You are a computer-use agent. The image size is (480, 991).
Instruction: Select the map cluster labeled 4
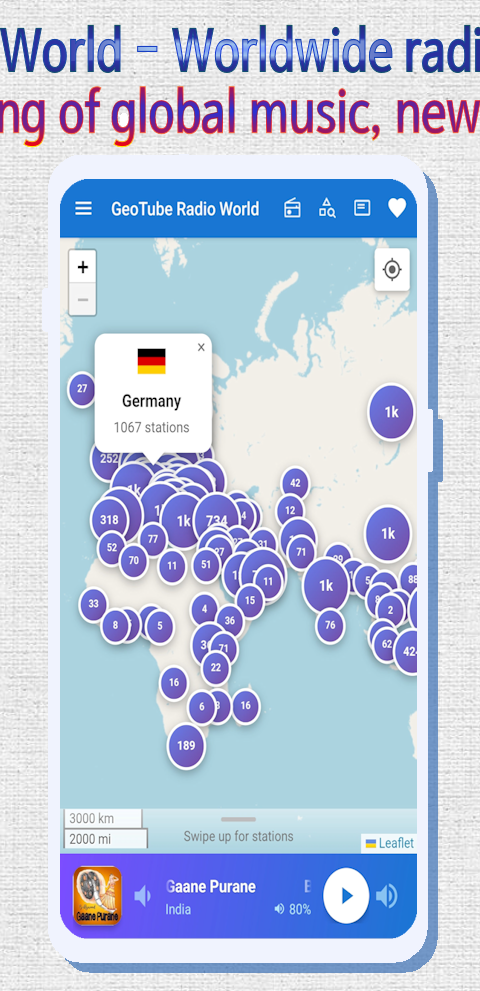[x=204, y=610]
